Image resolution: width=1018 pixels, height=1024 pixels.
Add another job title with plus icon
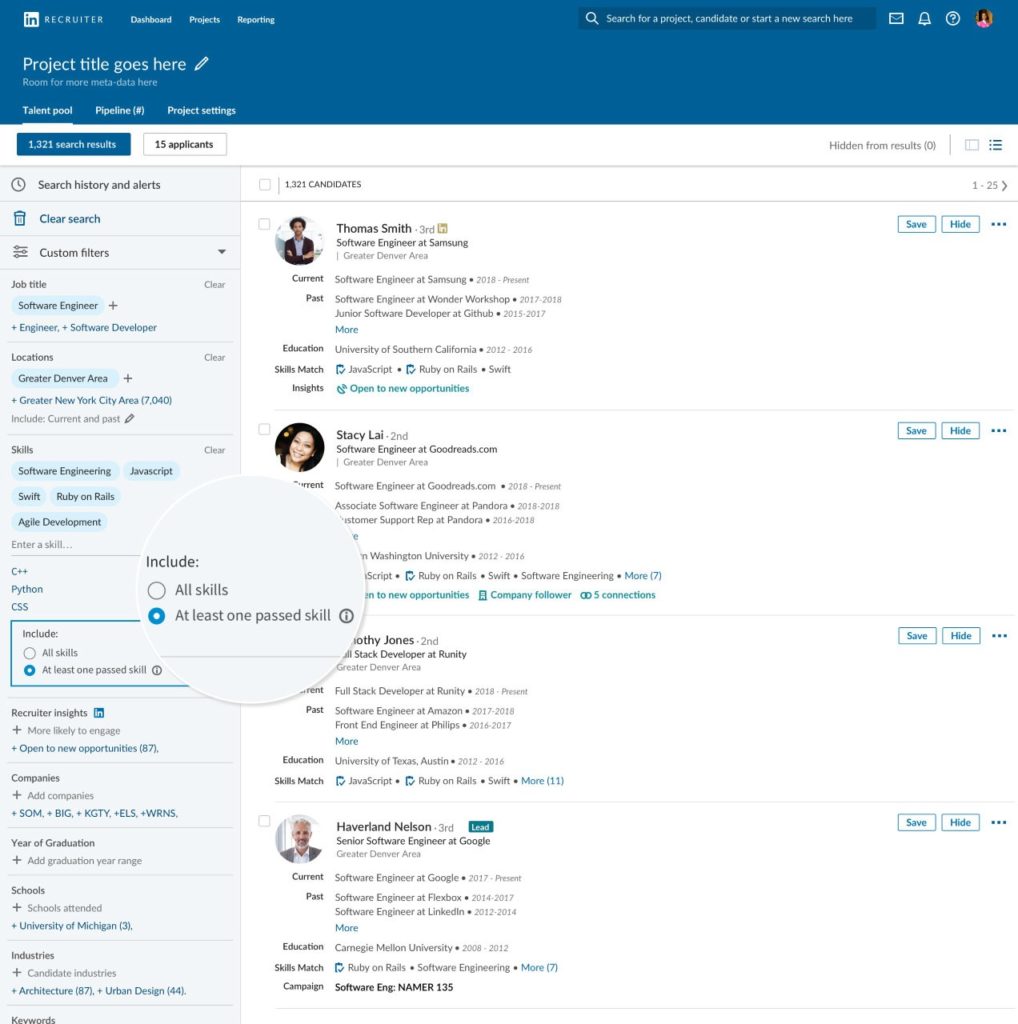[x=113, y=306]
